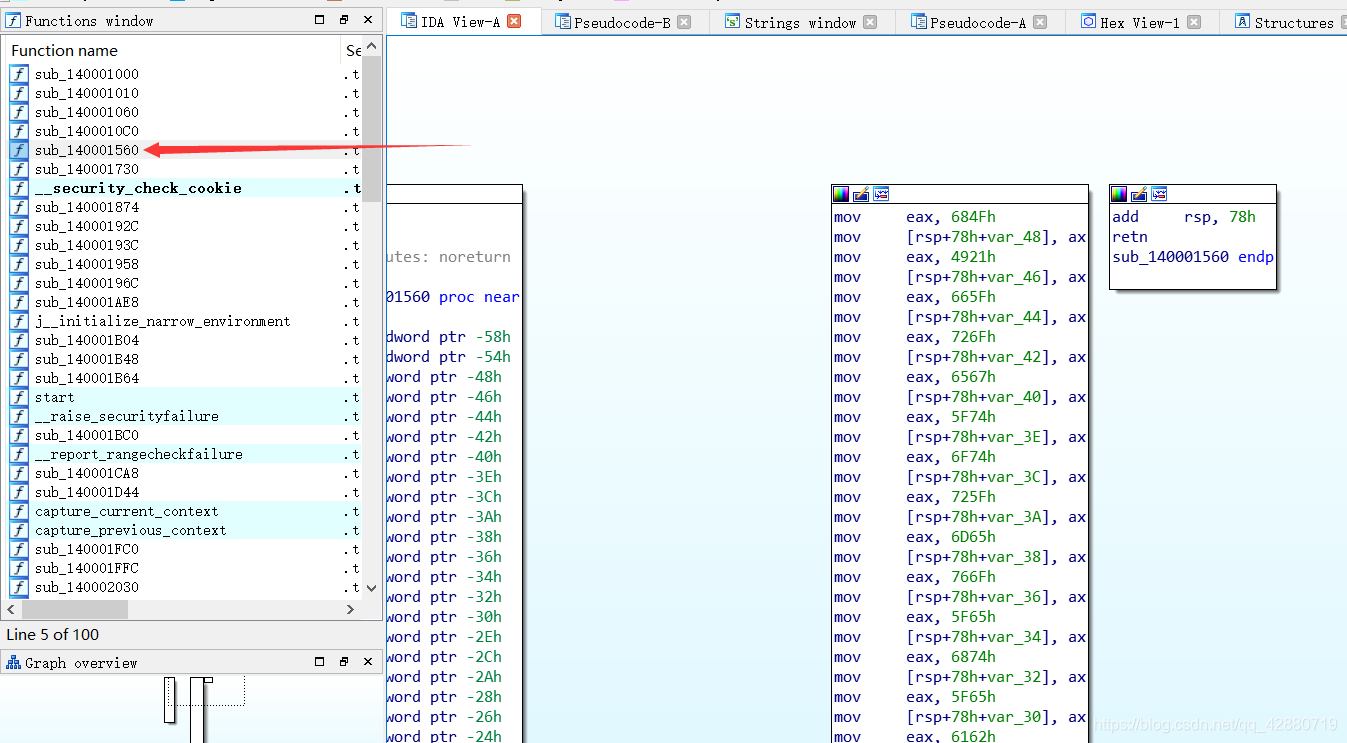Maximize the Functions window panel
This screenshot has height=743, width=1347.
coord(320,20)
